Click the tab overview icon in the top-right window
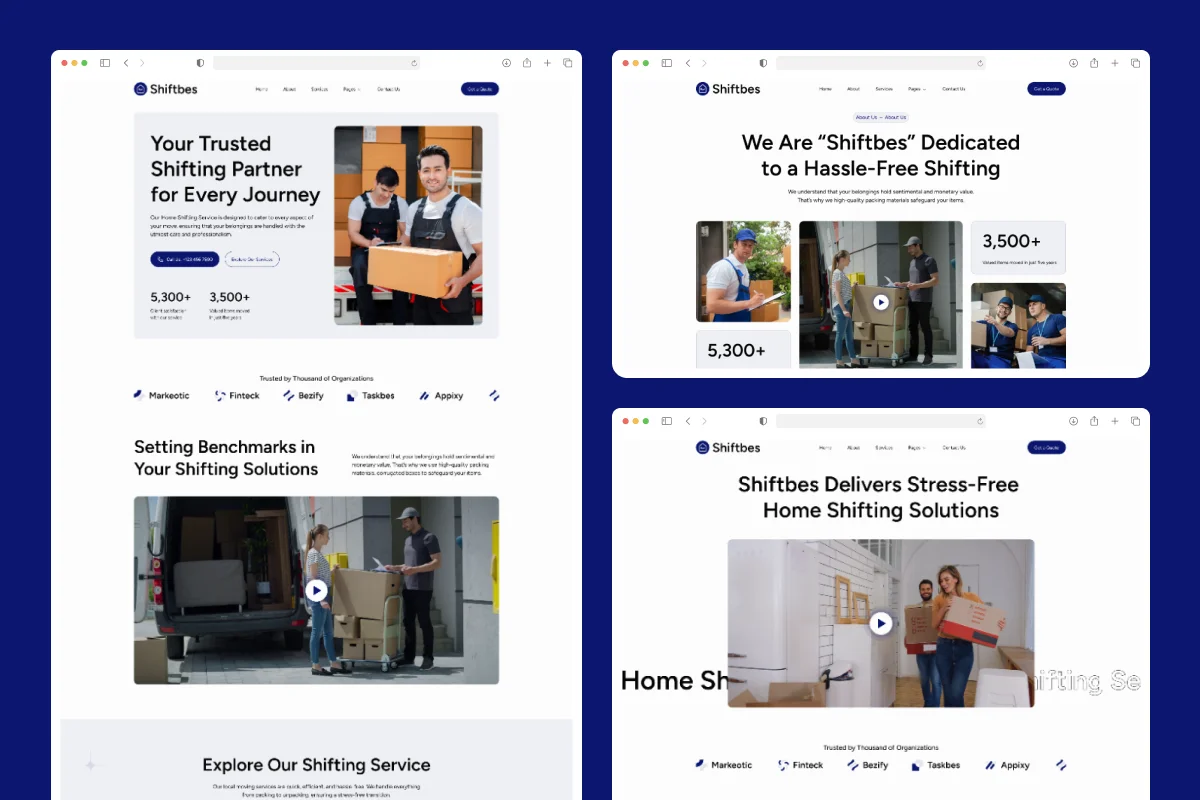The width and height of the screenshot is (1200, 800). tap(1135, 63)
